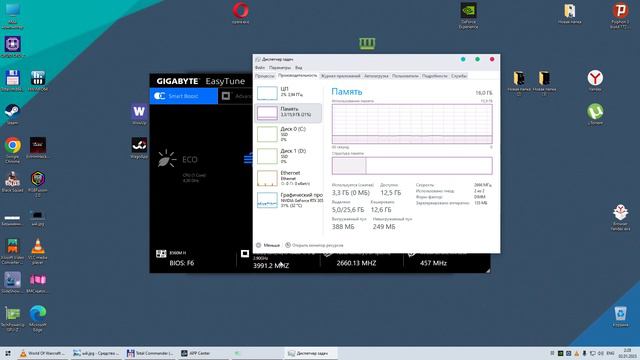640x360 pixels.
Task: Open the Black Squad desktop icon
Action: tap(12, 182)
